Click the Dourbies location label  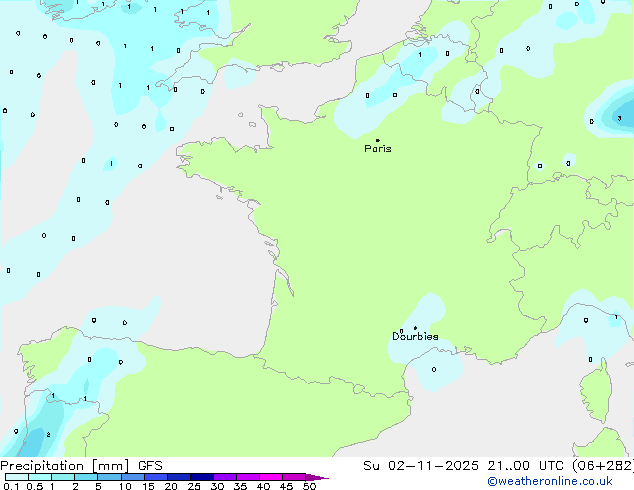415,336
